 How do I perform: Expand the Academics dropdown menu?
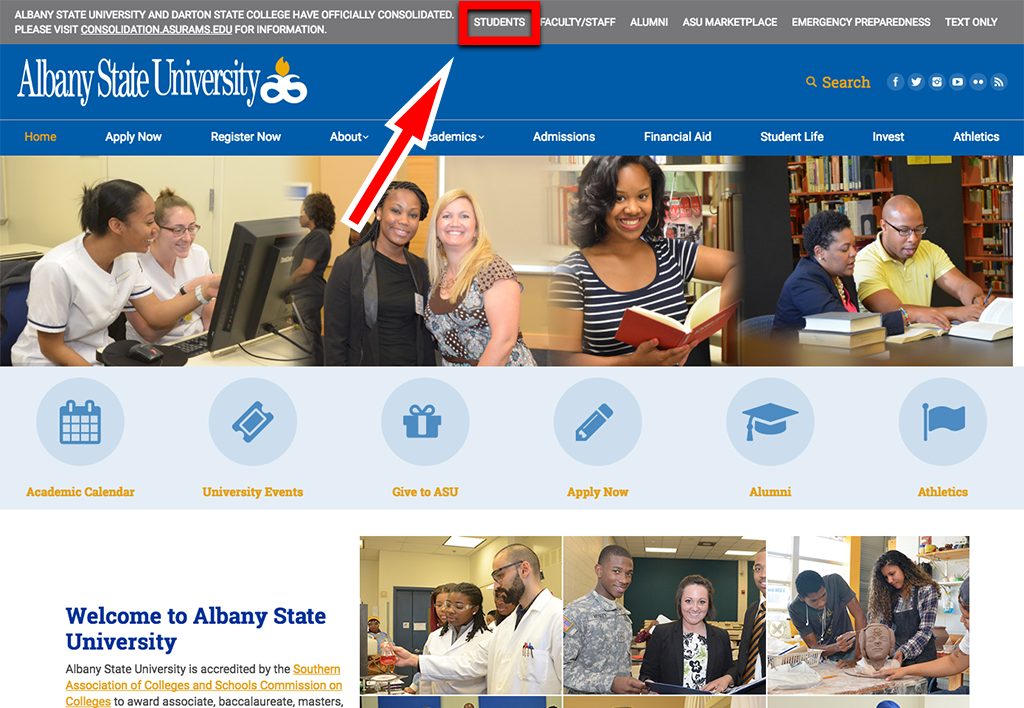coord(452,137)
